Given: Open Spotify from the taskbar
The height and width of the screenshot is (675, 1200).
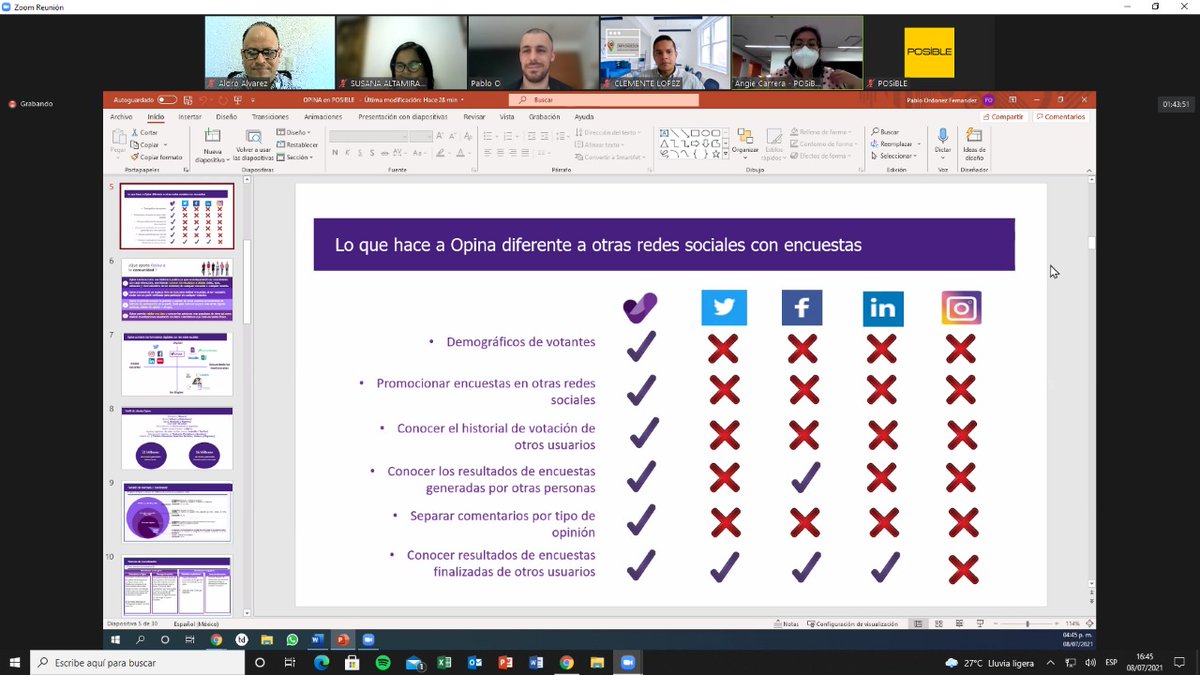Looking at the screenshot, I should tap(384, 662).
